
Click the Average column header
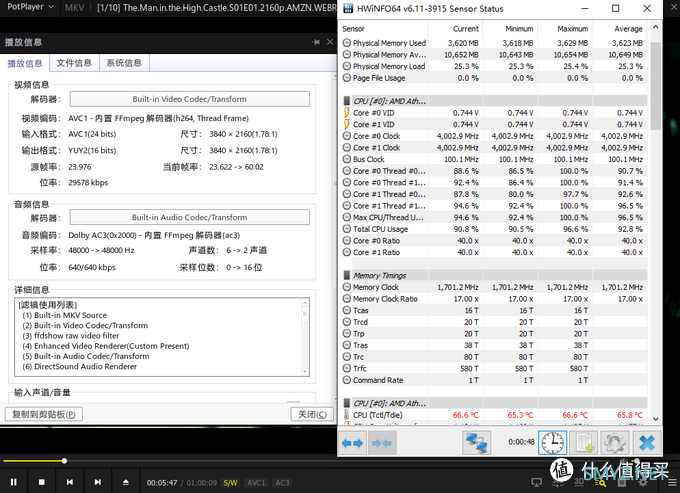click(x=619, y=29)
